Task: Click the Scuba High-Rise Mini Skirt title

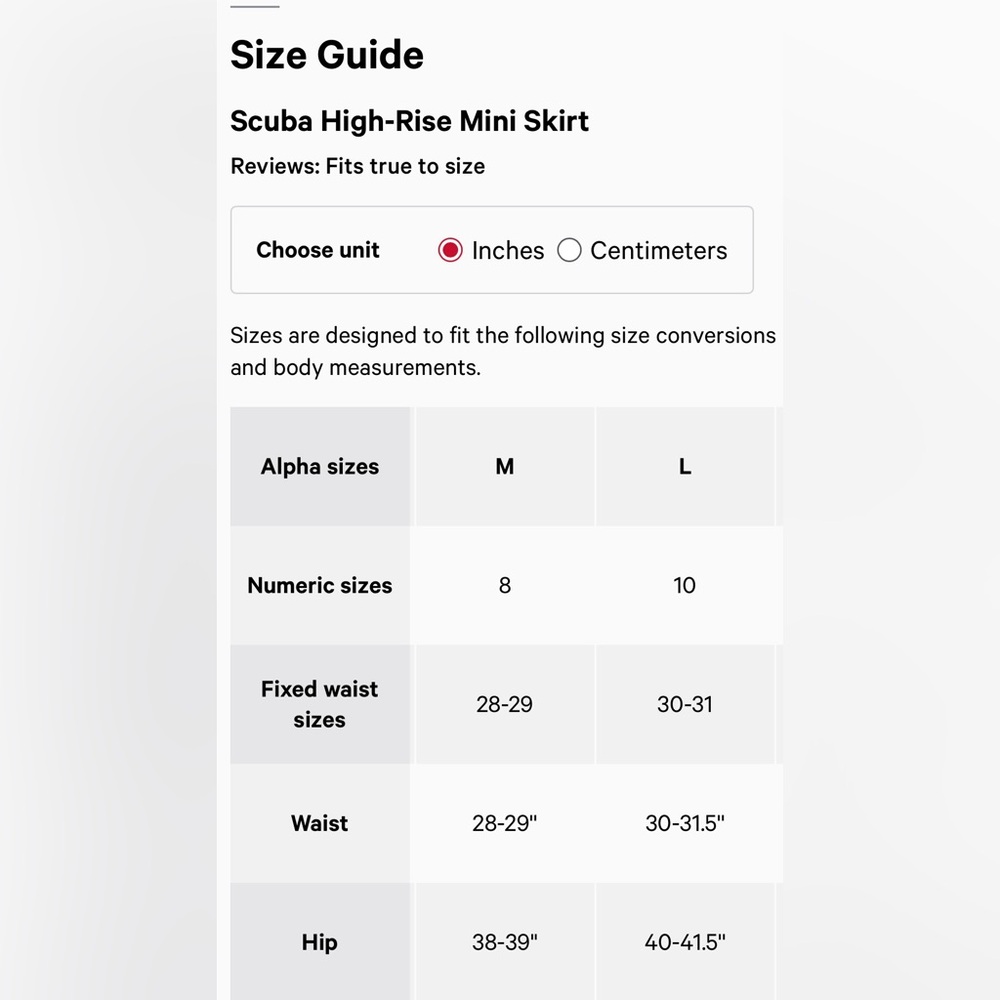Action: pyautogui.click(x=409, y=121)
